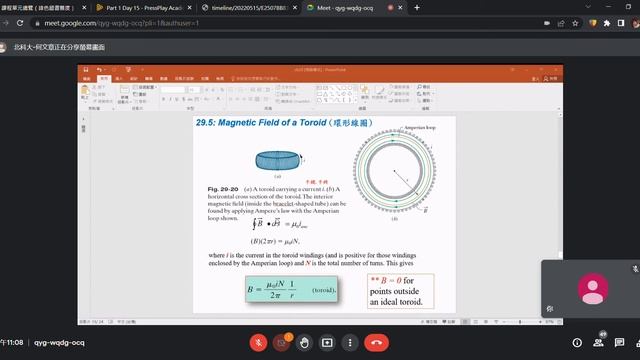Close the first course-unit tab
Screen dimensions: 640x360
pos(84,8)
